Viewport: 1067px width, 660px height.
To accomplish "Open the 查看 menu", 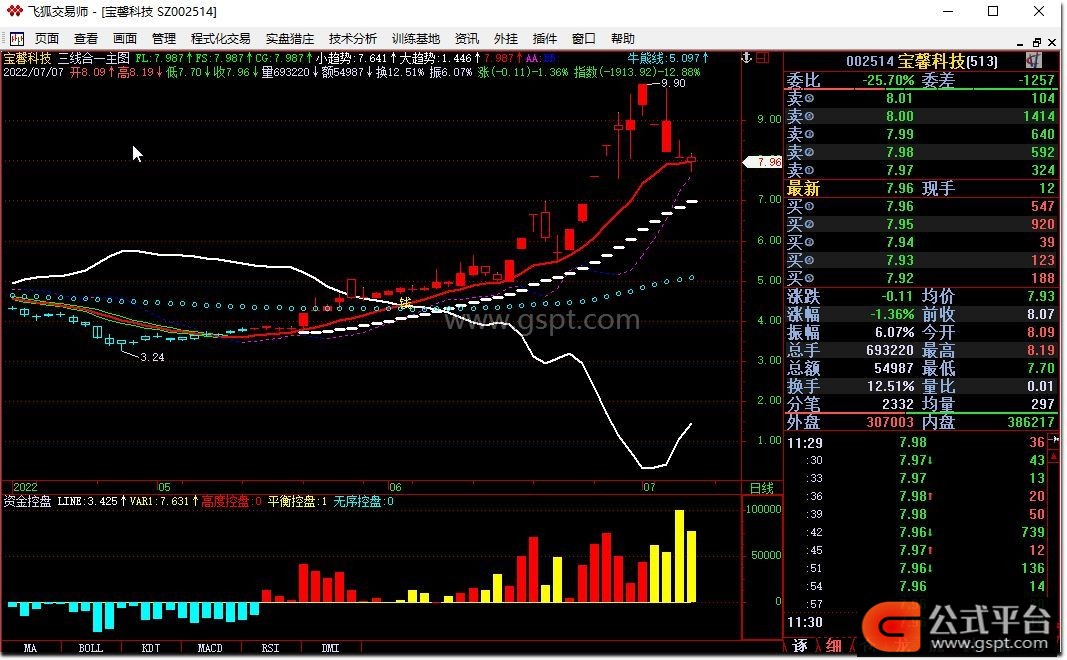I will 86,39.
